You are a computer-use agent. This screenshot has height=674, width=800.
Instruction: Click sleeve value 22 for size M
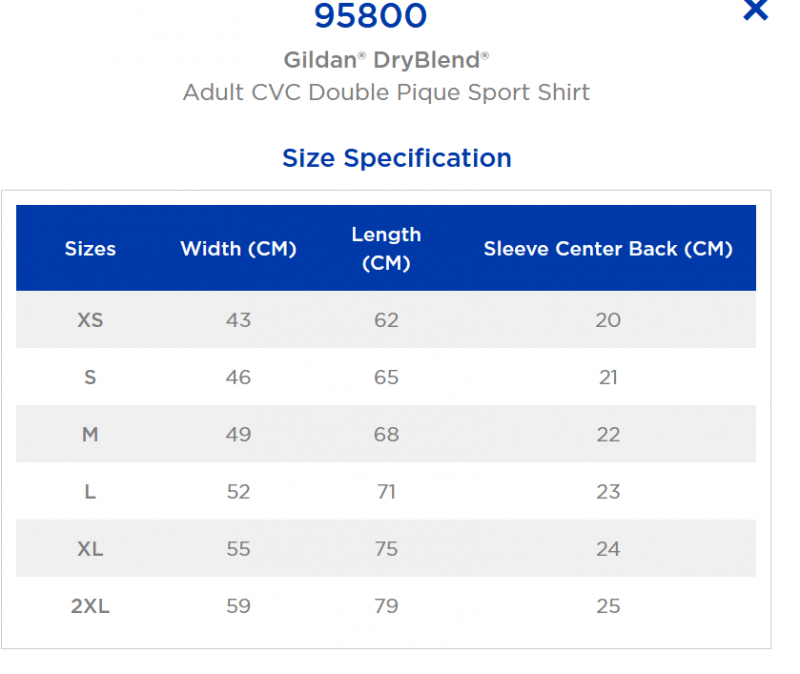click(608, 435)
